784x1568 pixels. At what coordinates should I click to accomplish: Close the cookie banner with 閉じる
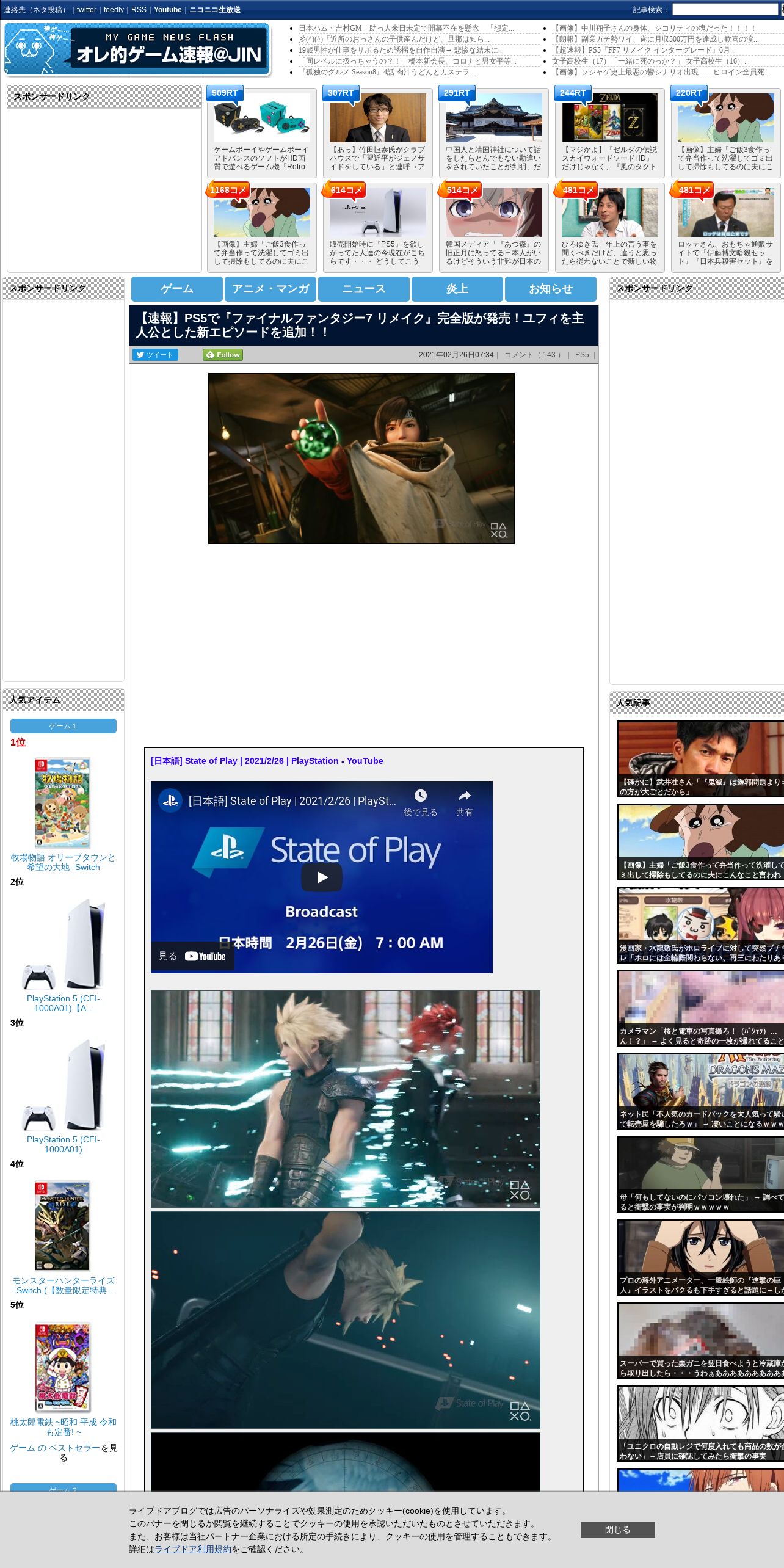point(617,1530)
